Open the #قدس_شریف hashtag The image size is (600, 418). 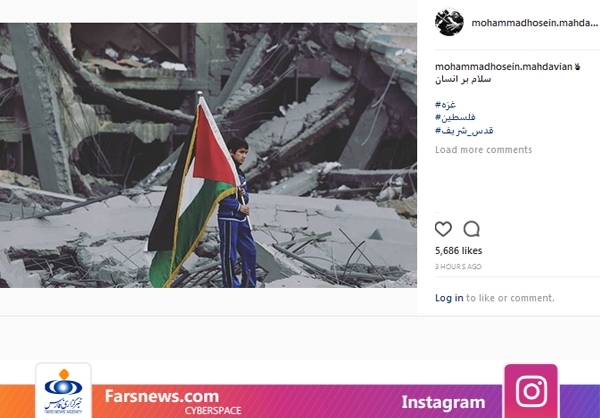[464, 131]
